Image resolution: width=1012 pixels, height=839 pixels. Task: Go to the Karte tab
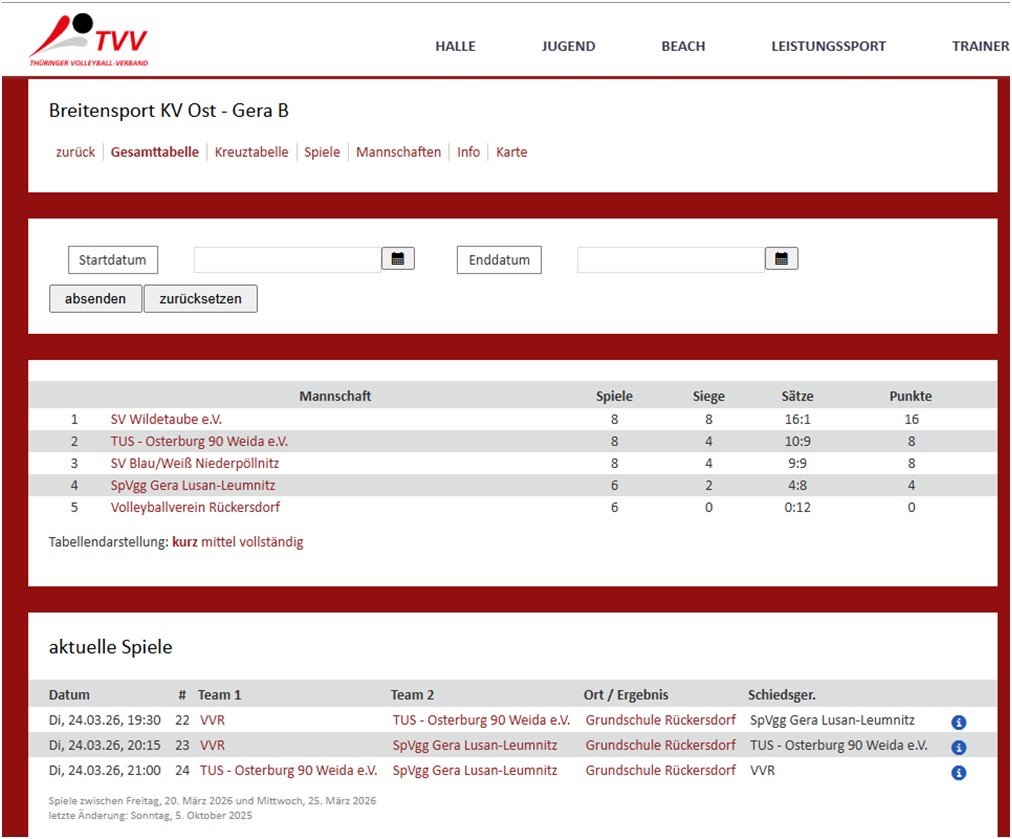click(x=511, y=152)
